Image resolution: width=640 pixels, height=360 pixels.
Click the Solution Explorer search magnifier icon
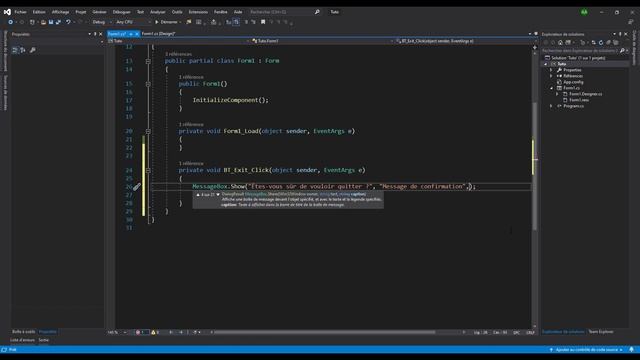click(x=622, y=51)
